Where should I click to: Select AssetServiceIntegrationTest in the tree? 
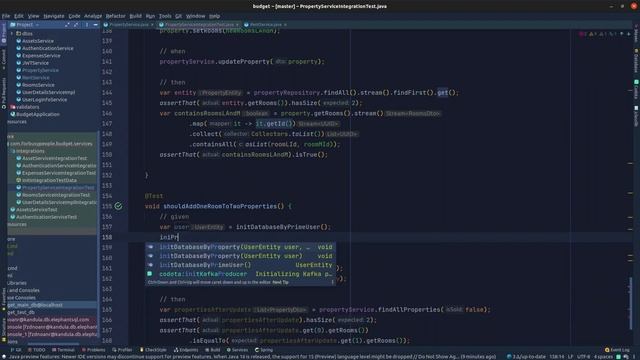pyautogui.click(x=54, y=158)
